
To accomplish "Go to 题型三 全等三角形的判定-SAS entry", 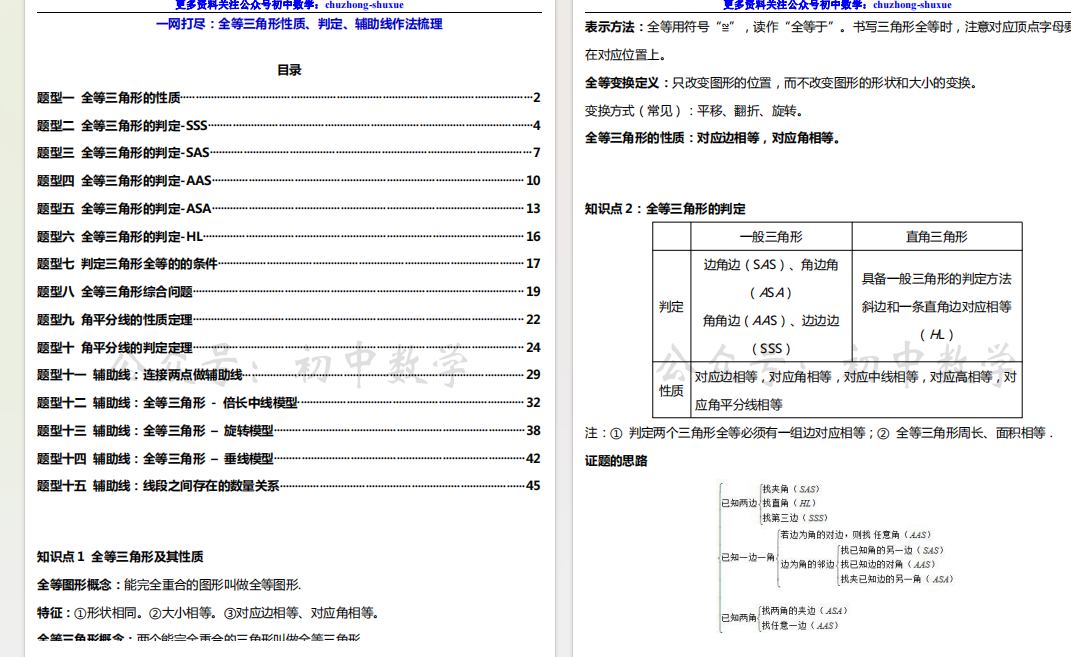I will (x=288, y=153).
